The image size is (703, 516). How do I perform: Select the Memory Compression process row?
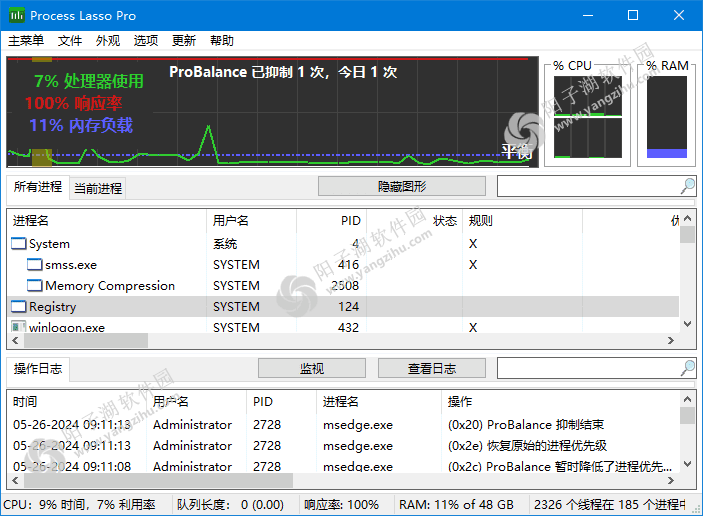(343, 286)
